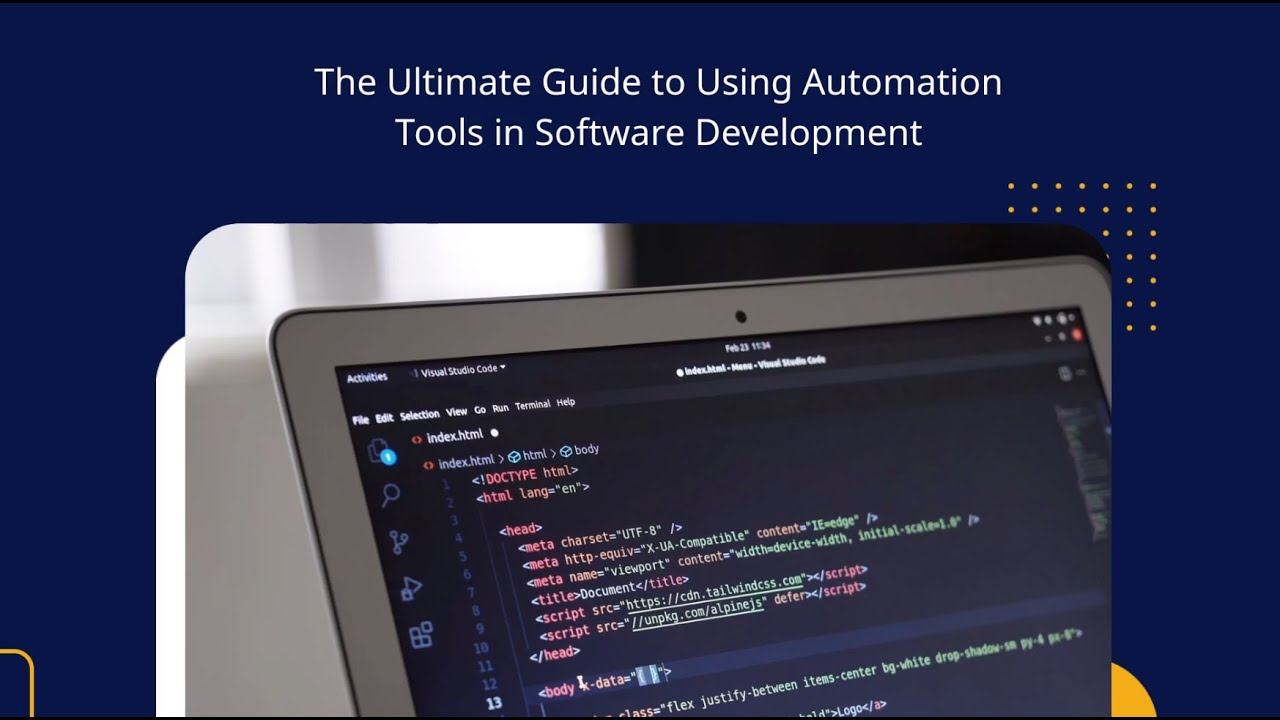The height and width of the screenshot is (720, 1280).
Task: Open the Extensions squares icon
Action: coord(421,634)
